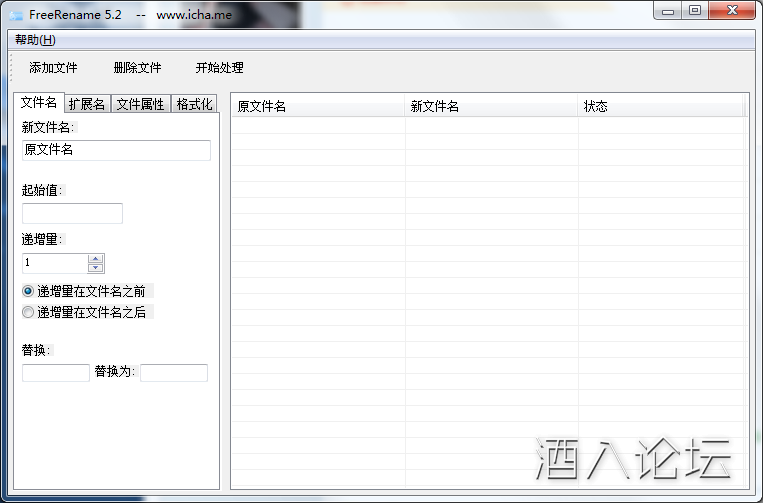Open the 帮助(H) menu
The image size is (763, 503).
[x=35, y=40]
